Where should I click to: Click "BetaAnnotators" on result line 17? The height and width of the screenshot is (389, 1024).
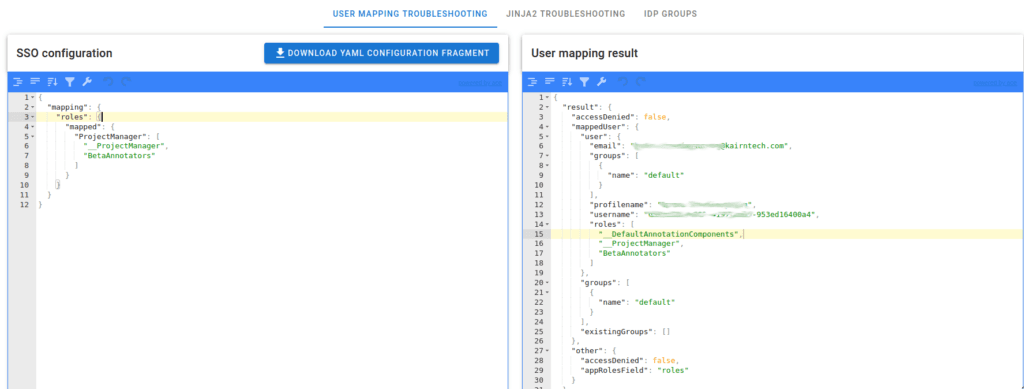634,253
